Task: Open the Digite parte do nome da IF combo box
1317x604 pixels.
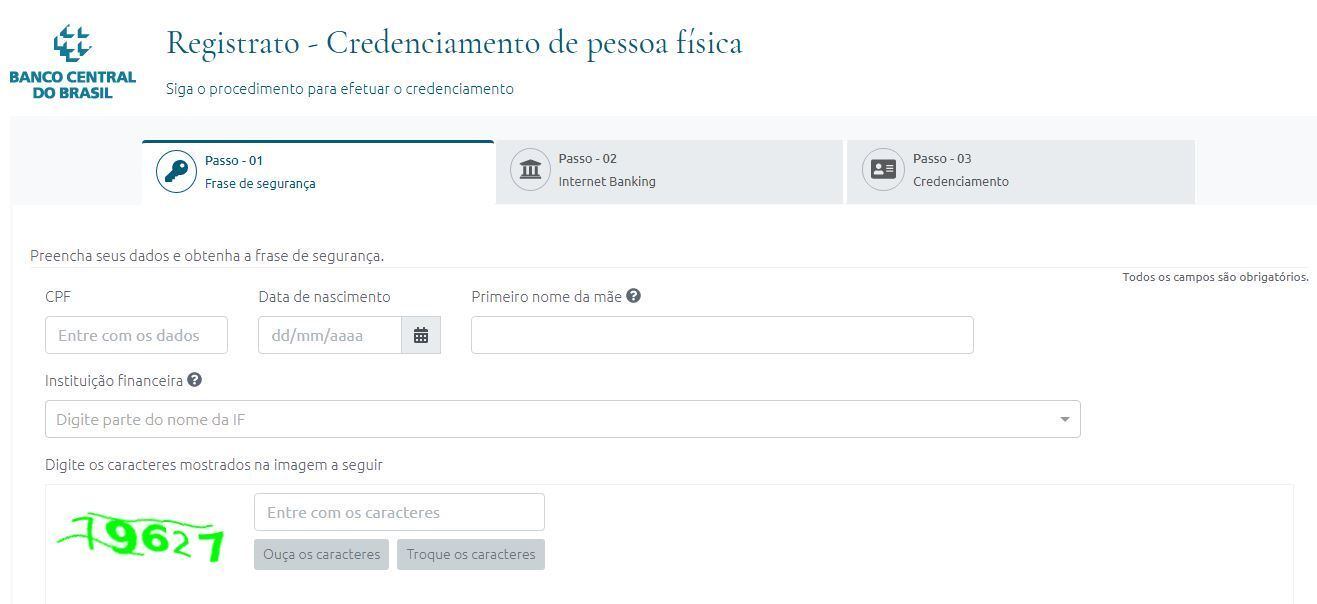Action: pos(550,420)
